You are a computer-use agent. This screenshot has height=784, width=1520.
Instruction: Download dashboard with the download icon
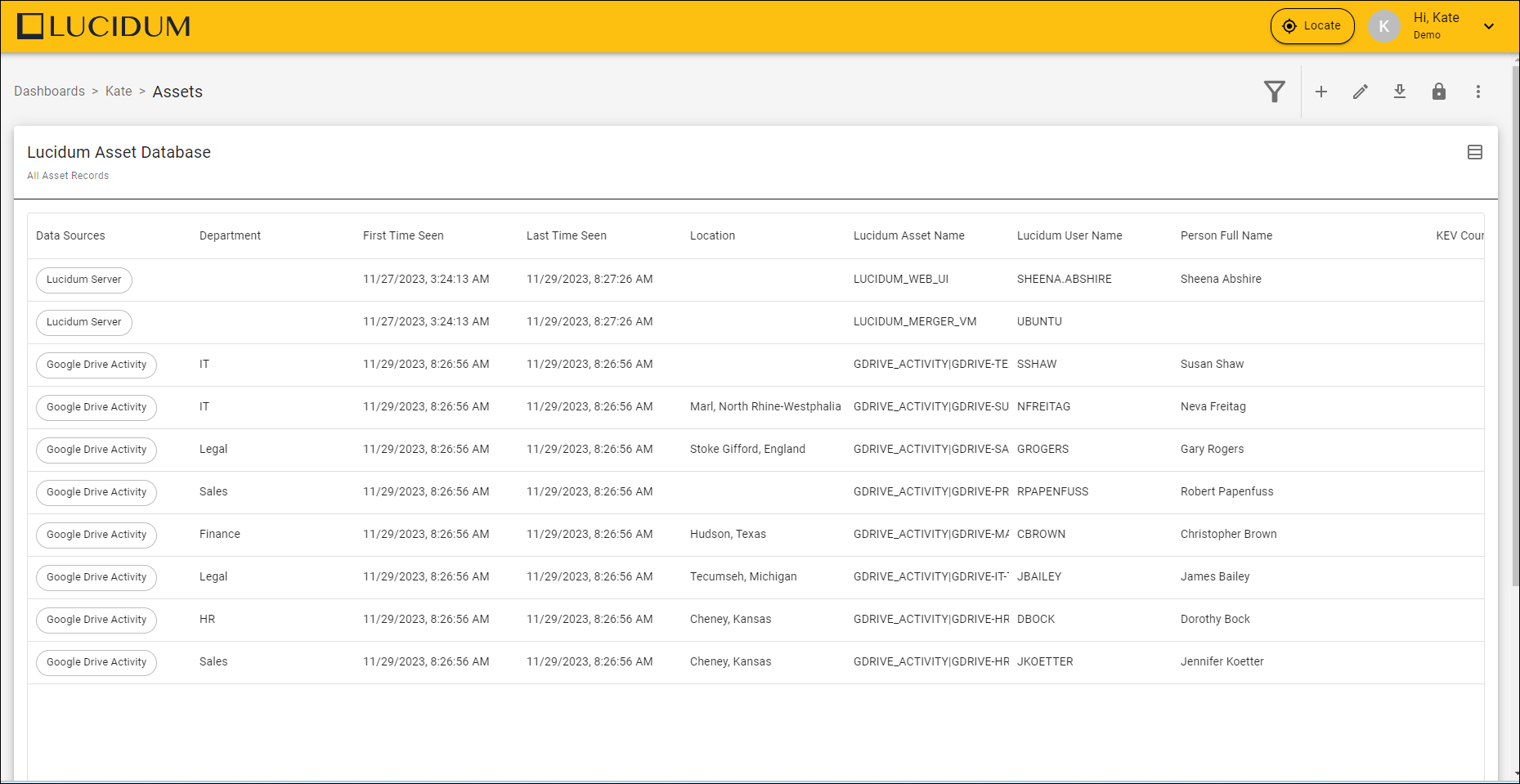(x=1400, y=92)
